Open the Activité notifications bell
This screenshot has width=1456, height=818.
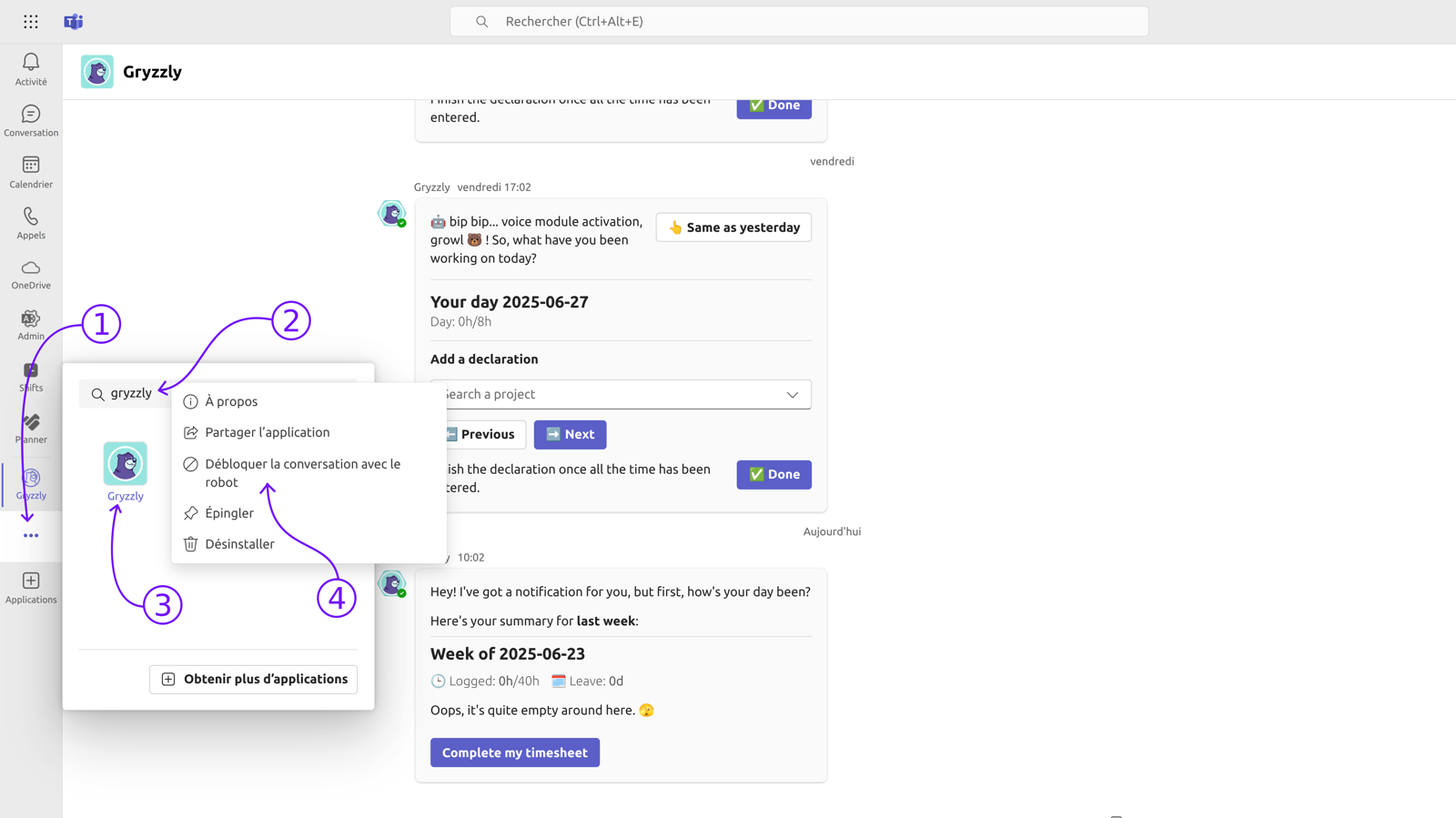pos(31,69)
